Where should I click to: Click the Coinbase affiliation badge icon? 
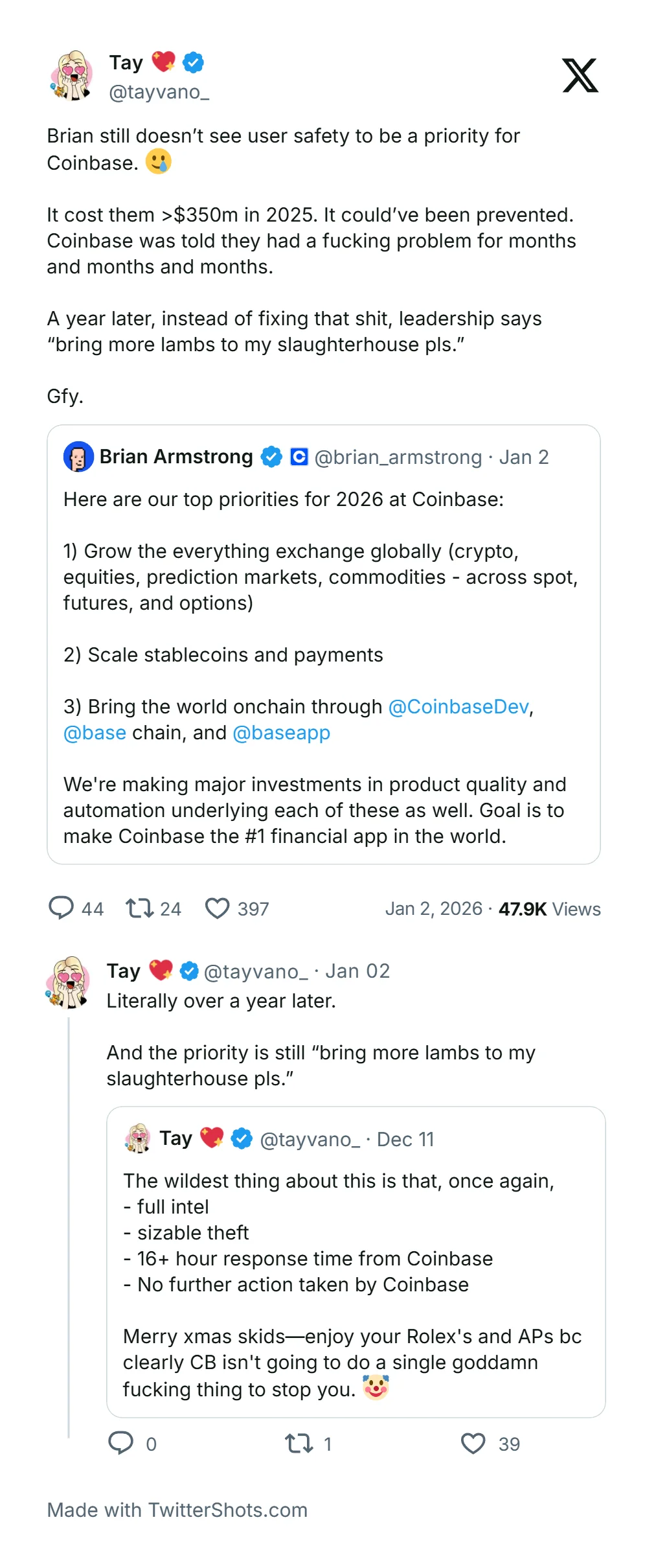coord(299,457)
